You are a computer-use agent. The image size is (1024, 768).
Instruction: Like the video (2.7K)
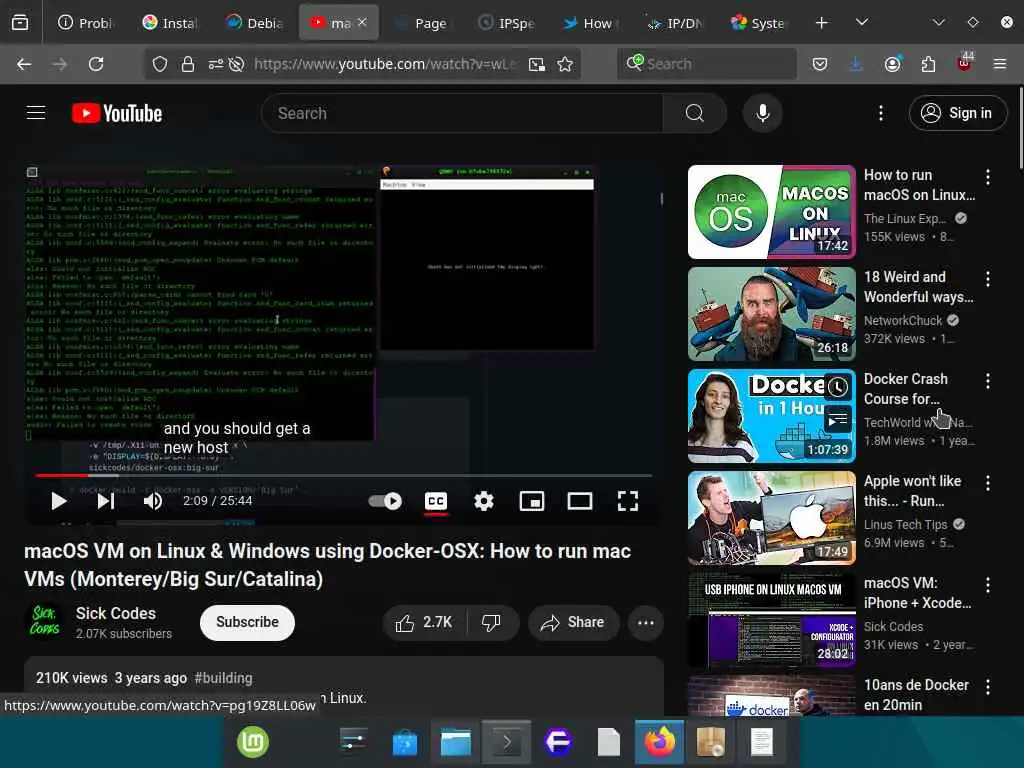[424, 622]
